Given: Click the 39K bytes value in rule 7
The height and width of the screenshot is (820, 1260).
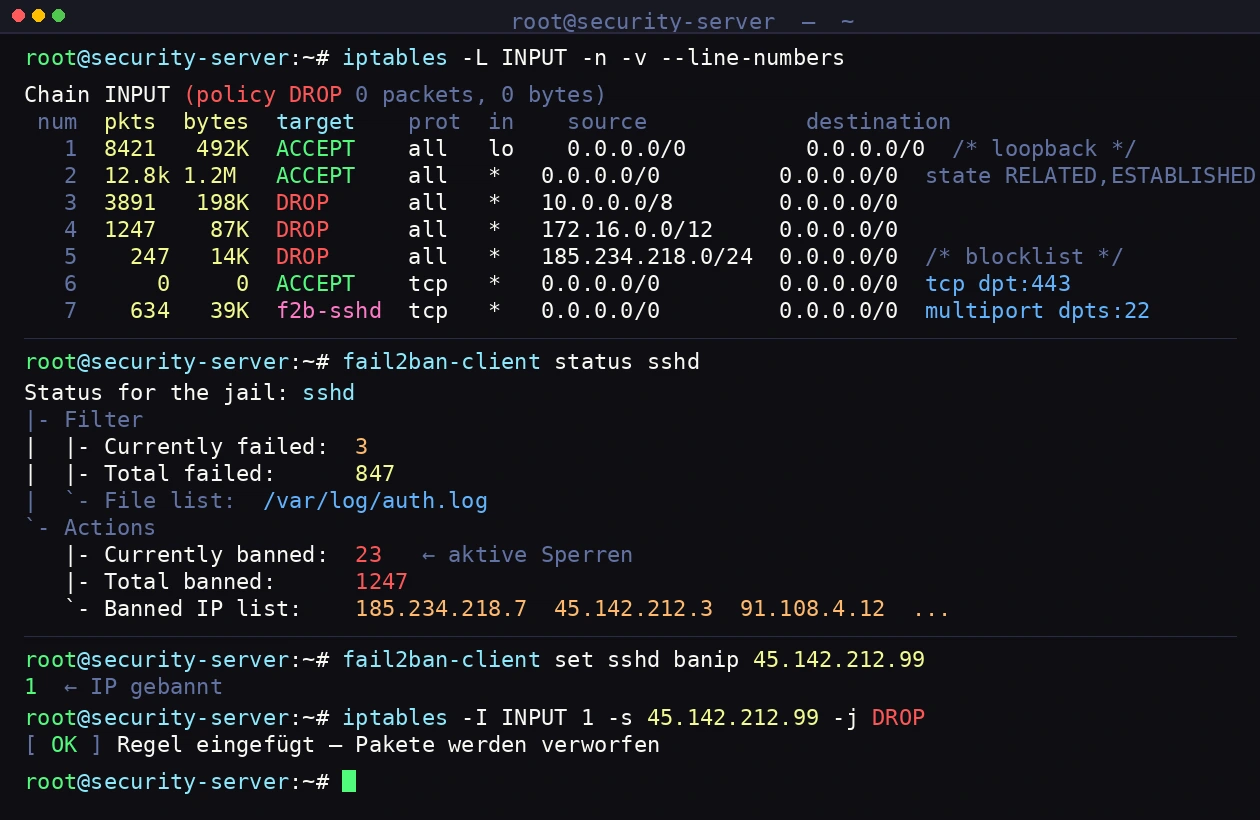Looking at the screenshot, I should click(229, 311).
